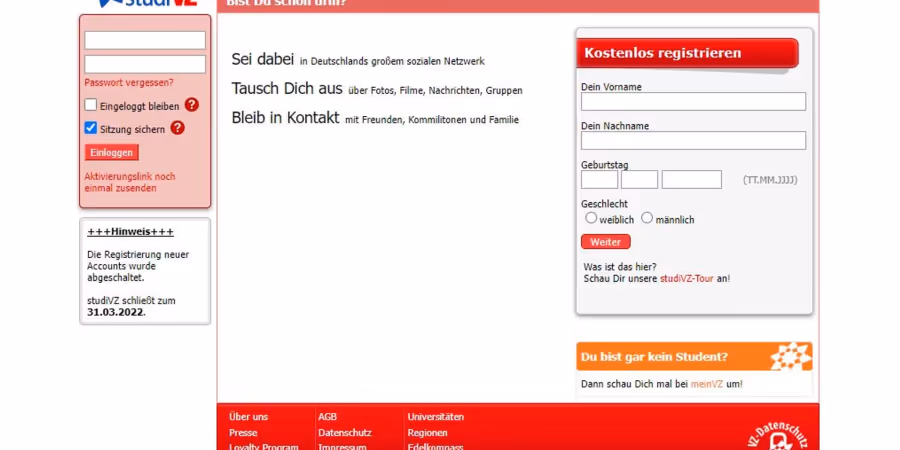This screenshot has width=900, height=450.
Task: Click the Geschlecht label
Action: coord(604,204)
